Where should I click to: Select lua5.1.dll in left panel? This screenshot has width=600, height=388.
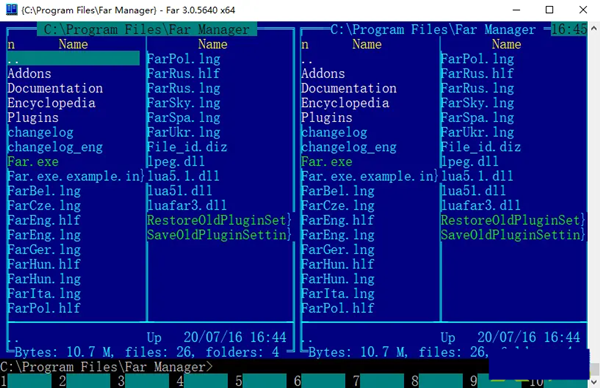coord(183,176)
